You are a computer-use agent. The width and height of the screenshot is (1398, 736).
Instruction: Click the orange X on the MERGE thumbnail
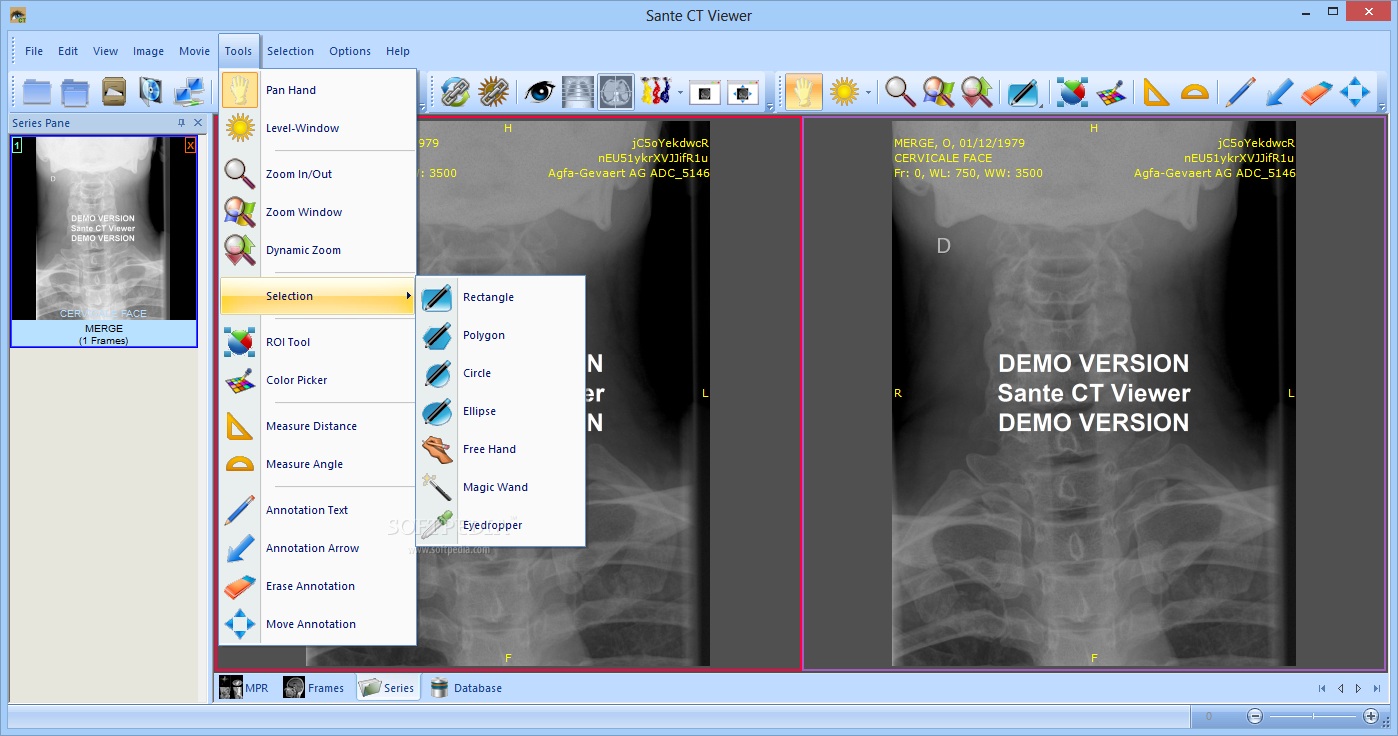[190, 146]
